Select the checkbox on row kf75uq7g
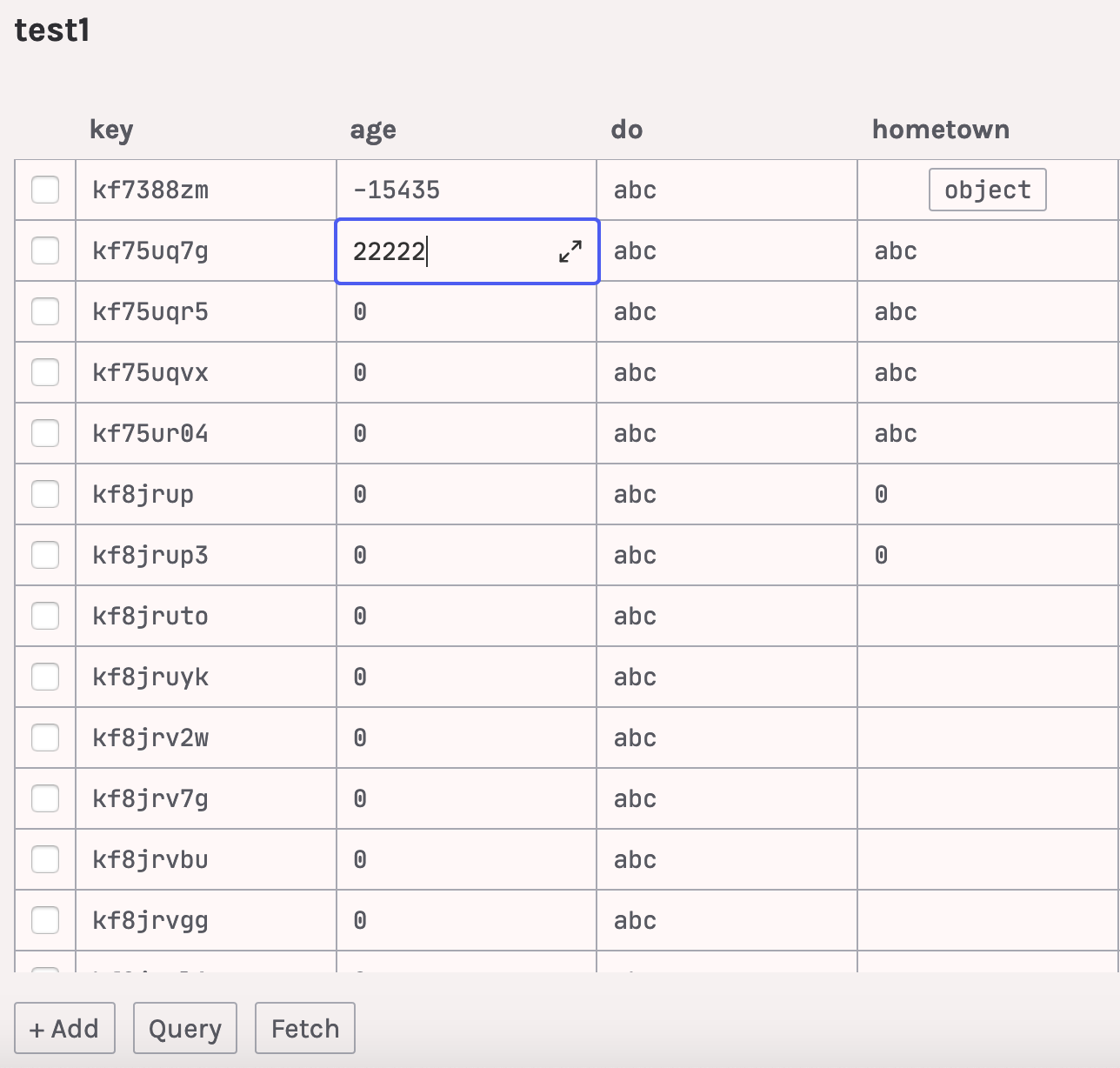The width and height of the screenshot is (1120, 1068). (x=45, y=250)
